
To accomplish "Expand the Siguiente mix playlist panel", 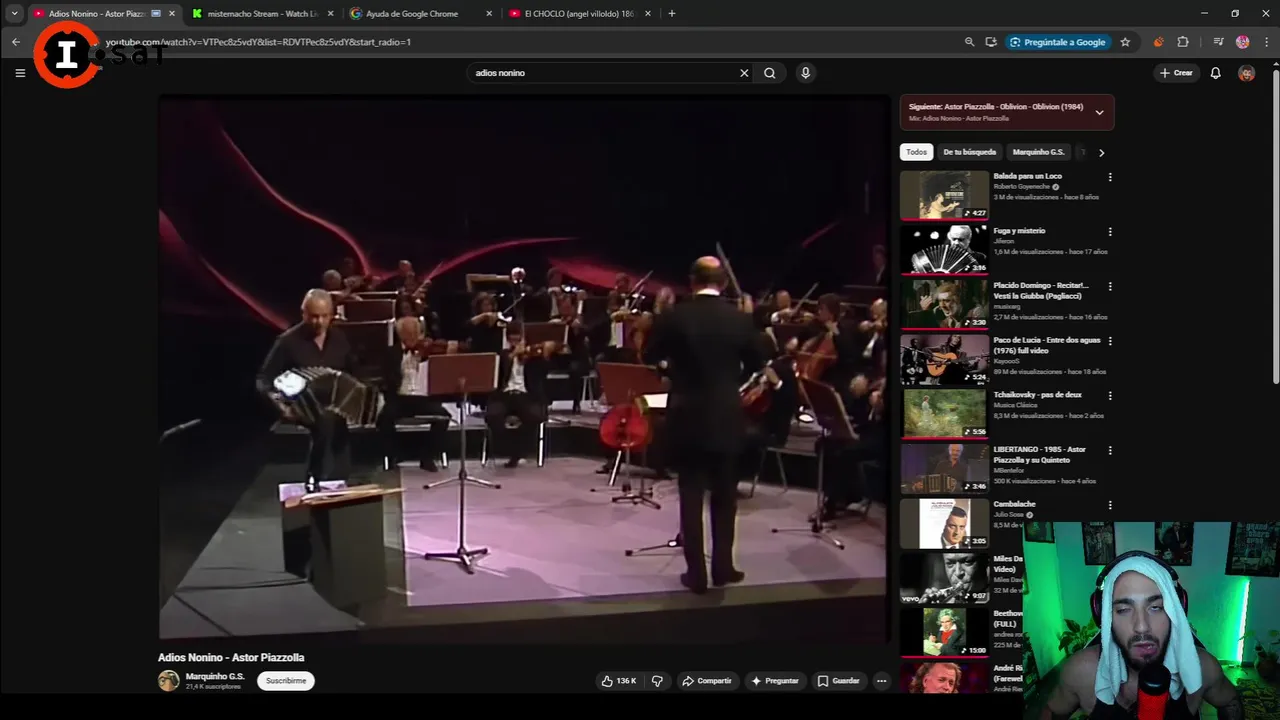I will pyautogui.click(x=1099, y=113).
